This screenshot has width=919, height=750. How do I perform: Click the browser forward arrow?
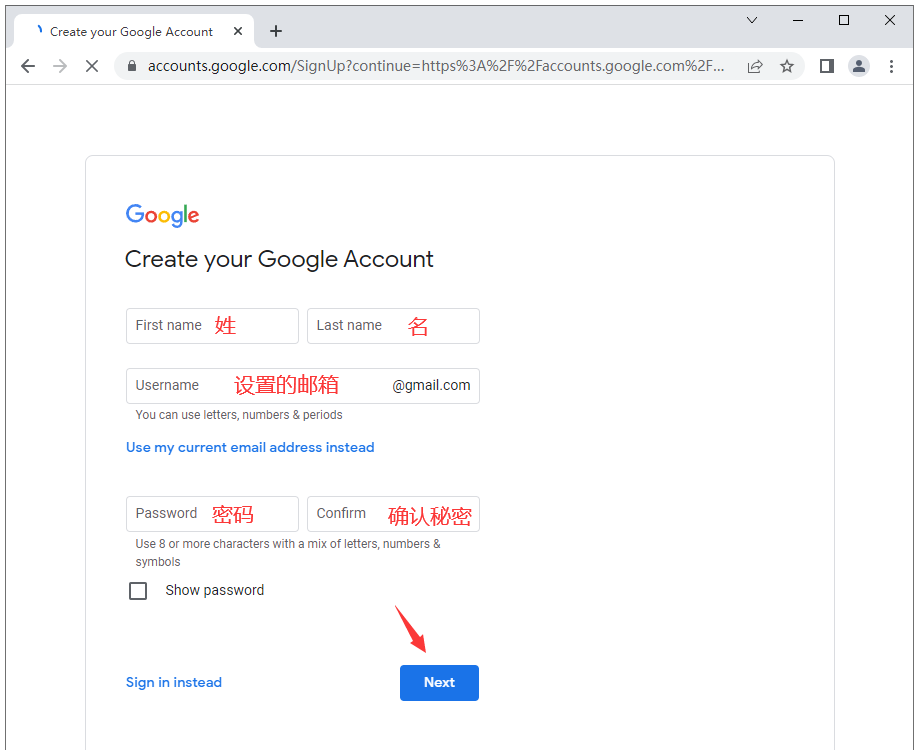point(60,66)
